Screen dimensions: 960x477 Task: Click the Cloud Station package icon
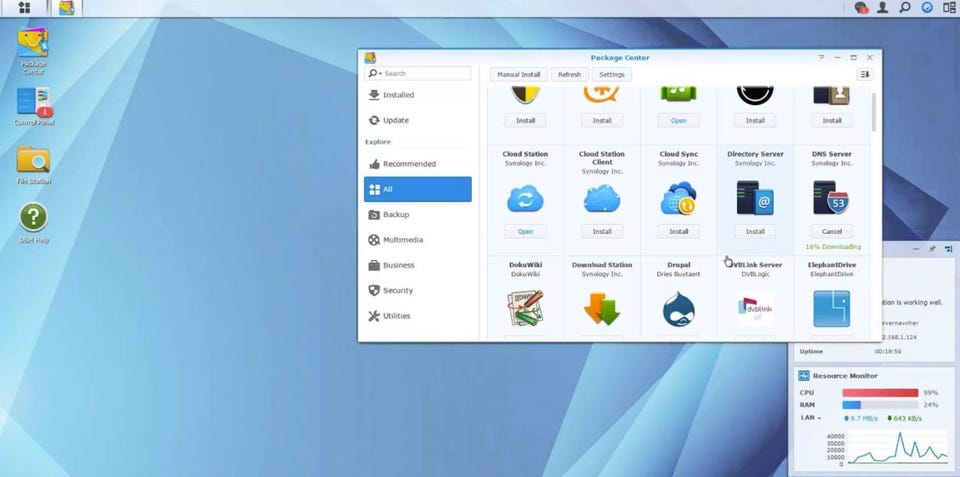pos(525,199)
